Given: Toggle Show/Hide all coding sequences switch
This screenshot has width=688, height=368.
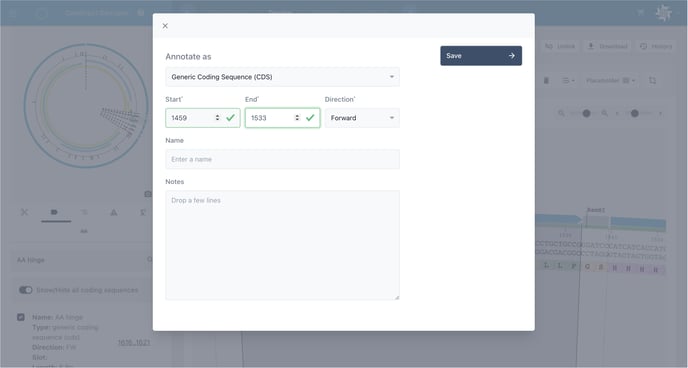Looking at the screenshot, I should (25, 290).
